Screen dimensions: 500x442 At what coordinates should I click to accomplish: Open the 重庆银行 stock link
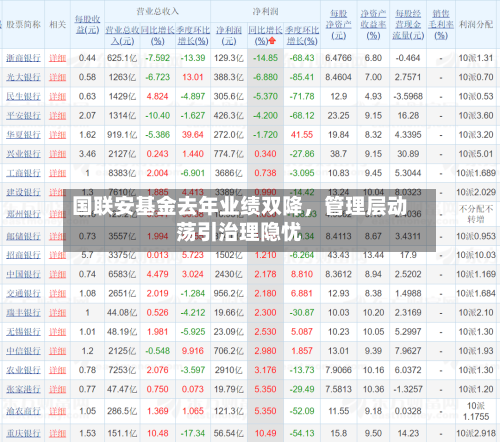(x=23, y=433)
